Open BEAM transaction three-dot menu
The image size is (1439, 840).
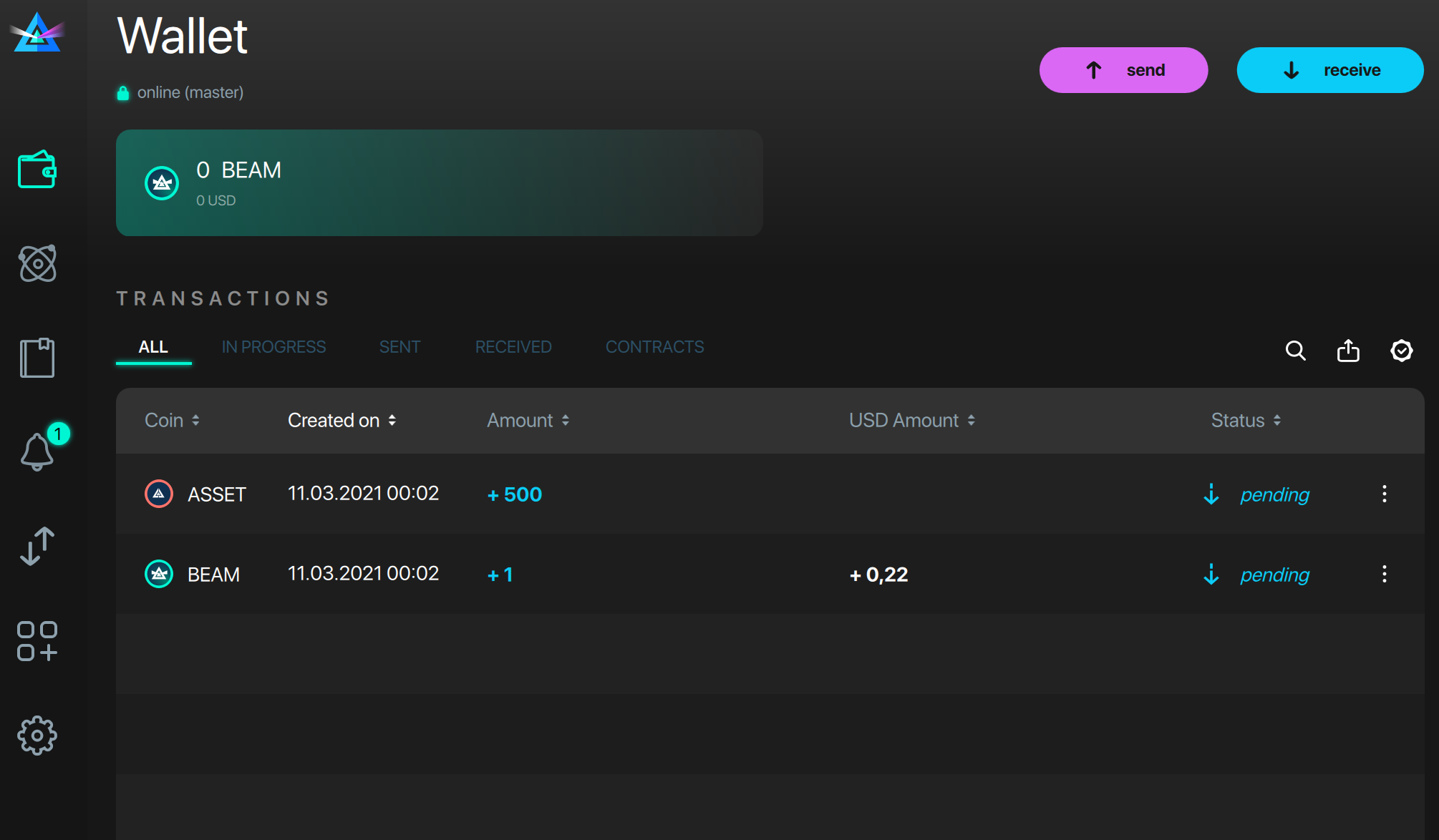click(1384, 574)
